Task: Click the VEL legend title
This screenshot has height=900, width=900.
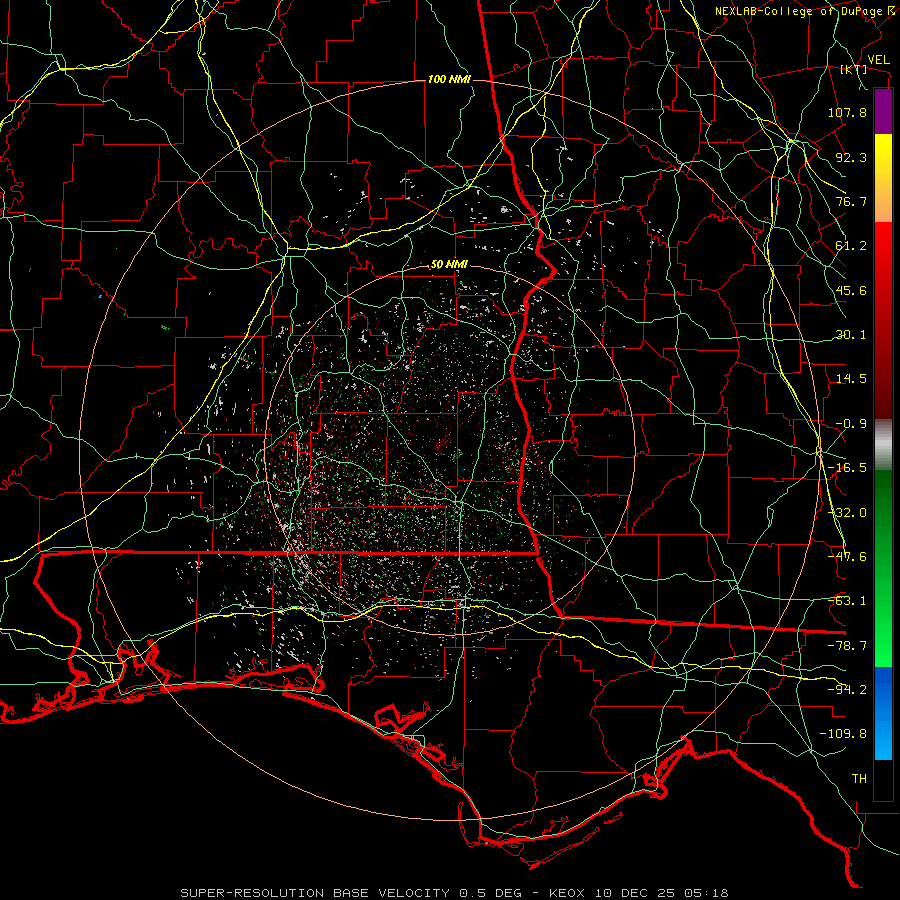Action: pyautogui.click(x=878, y=60)
